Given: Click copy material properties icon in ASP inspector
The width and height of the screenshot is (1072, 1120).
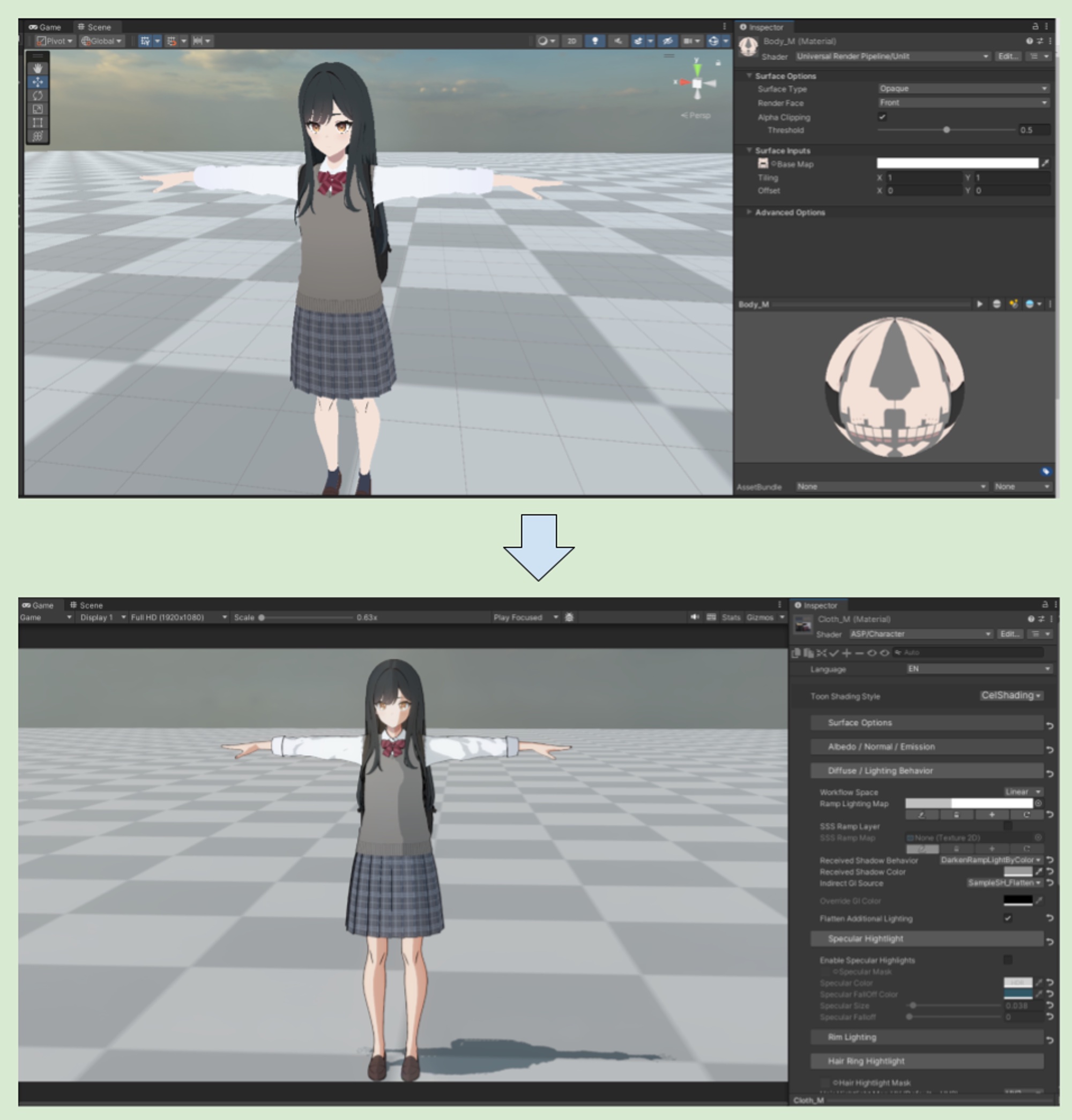Looking at the screenshot, I should pyautogui.click(x=796, y=653).
